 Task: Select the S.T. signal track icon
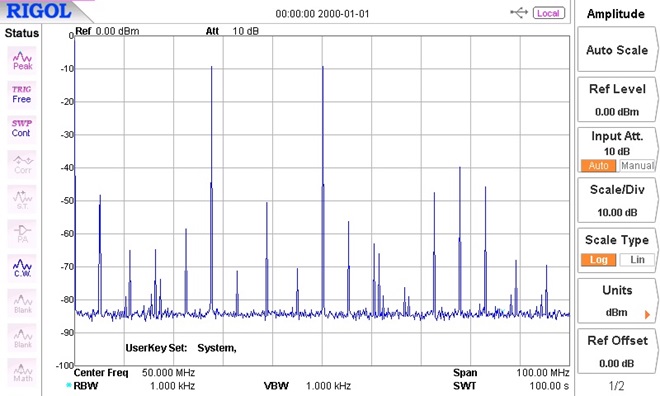pos(22,199)
